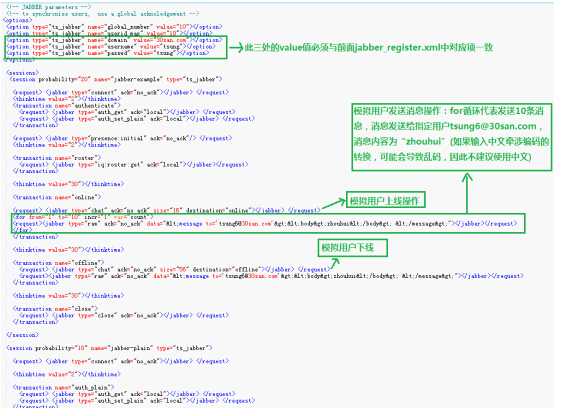Viewport: 561px width, 416px height.
Task: Click the for from="1" to="10" loop line
Action: [x=83, y=217]
